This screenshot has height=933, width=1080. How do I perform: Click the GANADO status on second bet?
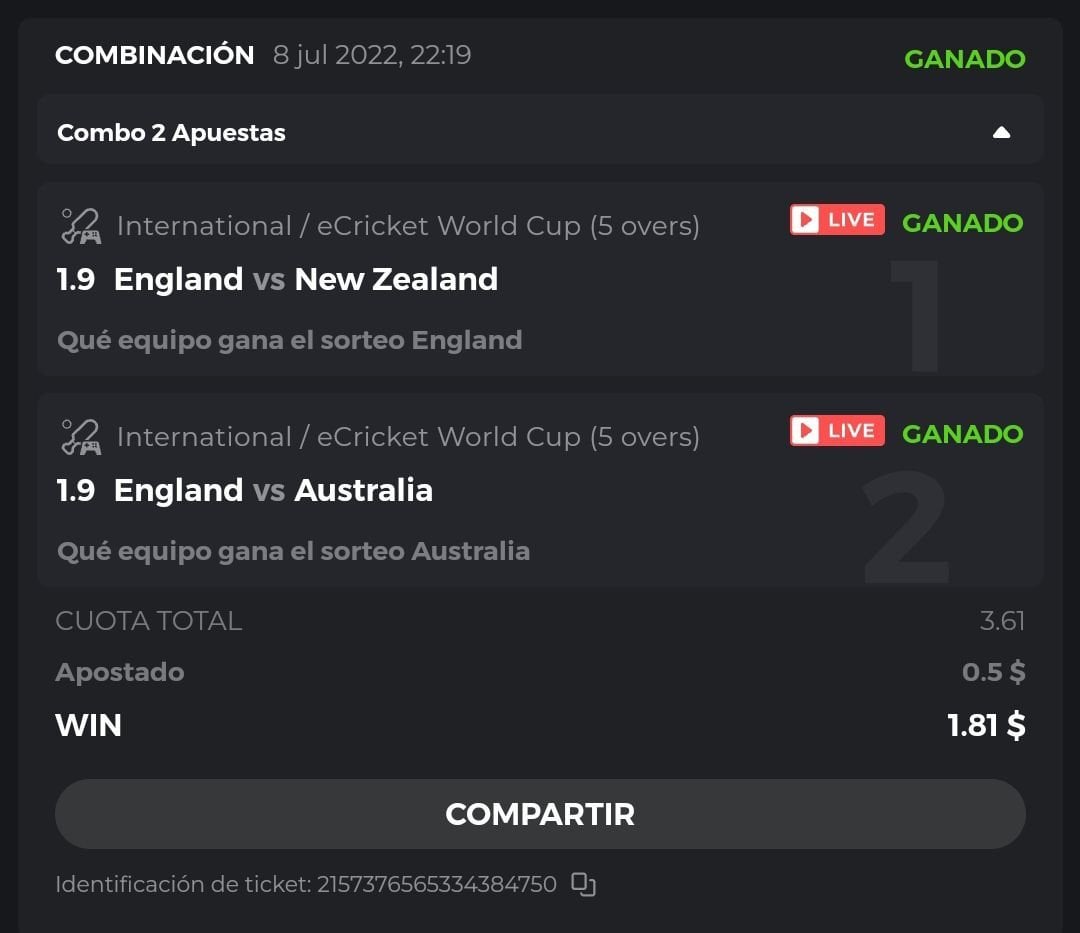coord(962,433)
